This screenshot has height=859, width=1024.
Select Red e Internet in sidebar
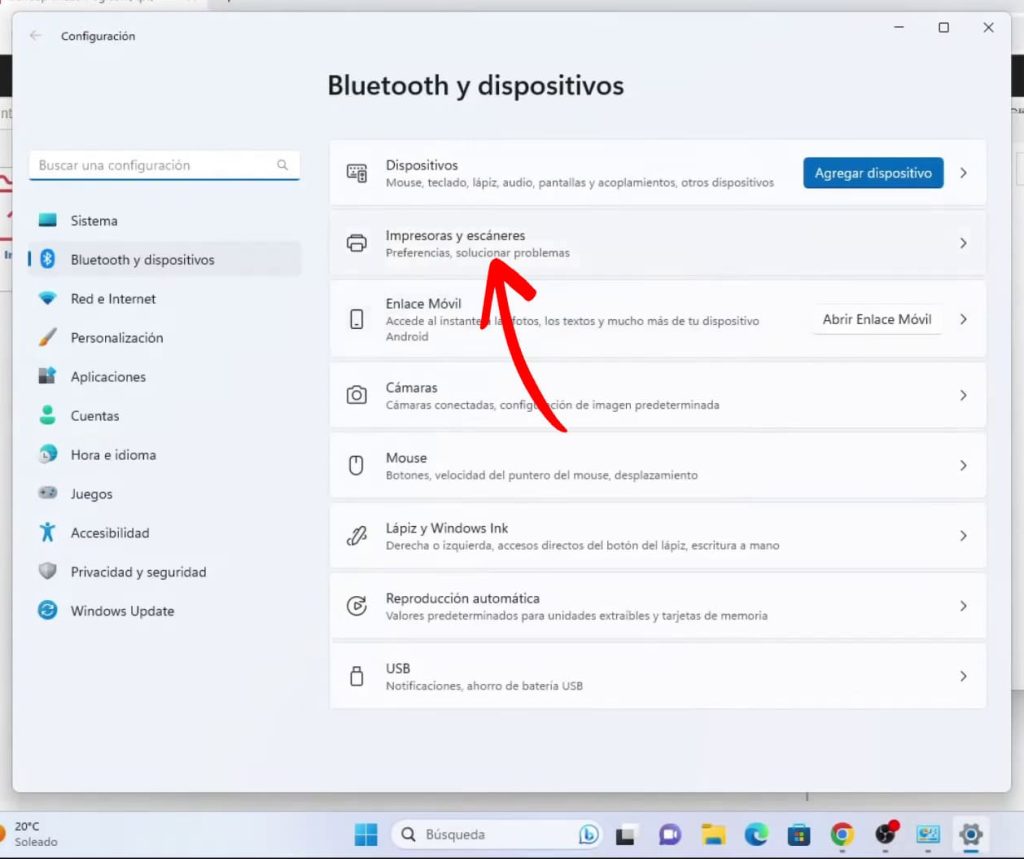(113, 298)
